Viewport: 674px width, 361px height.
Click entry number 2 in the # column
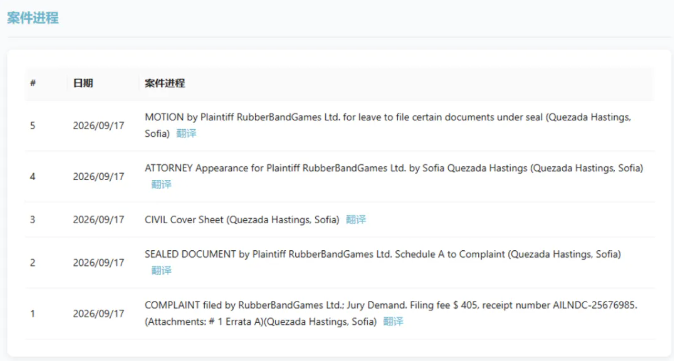tap(33, 263)
